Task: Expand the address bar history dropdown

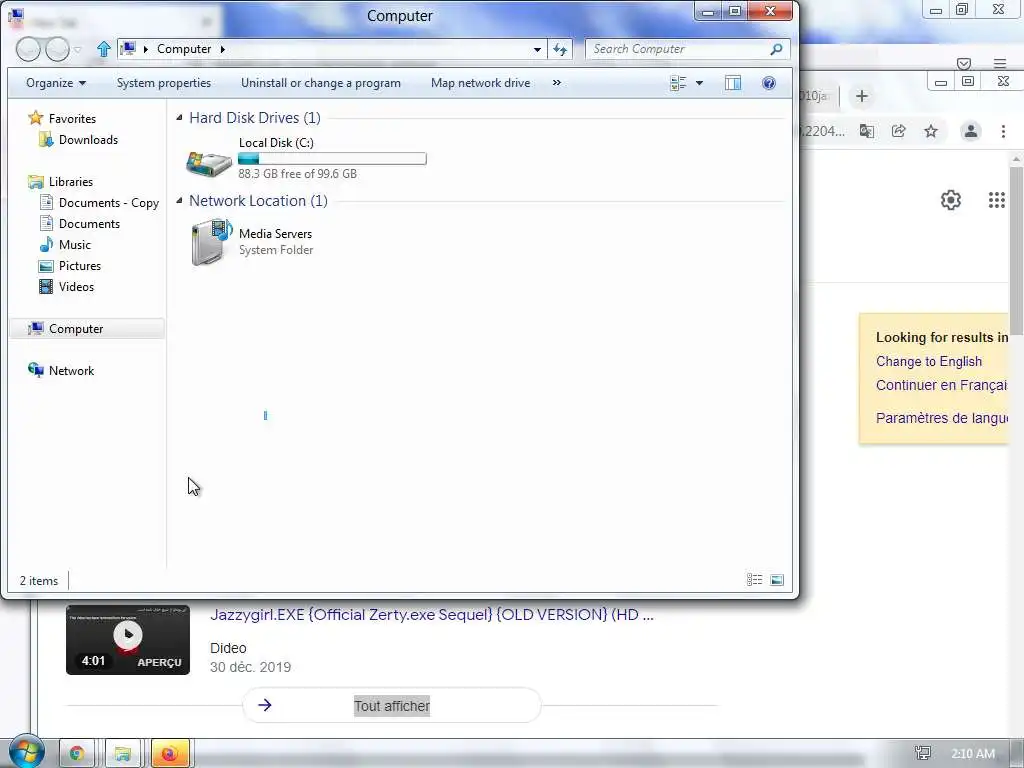Action: click(537, 49)
